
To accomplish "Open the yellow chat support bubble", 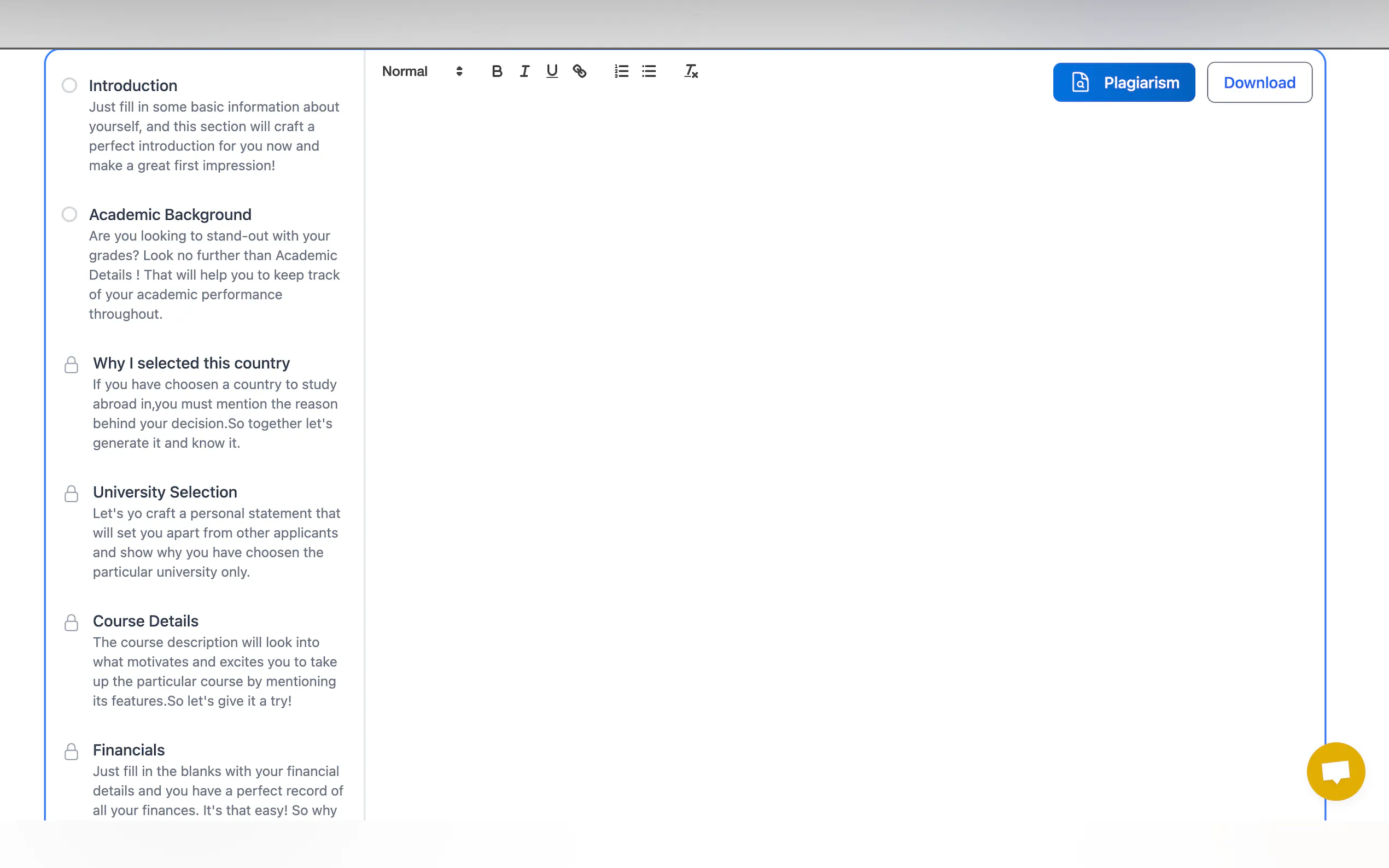I will (x=1335, y=771).
